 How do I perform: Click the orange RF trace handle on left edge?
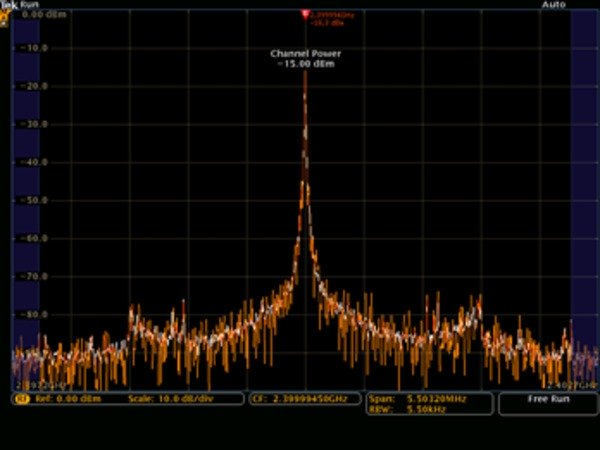click(5, 20)
